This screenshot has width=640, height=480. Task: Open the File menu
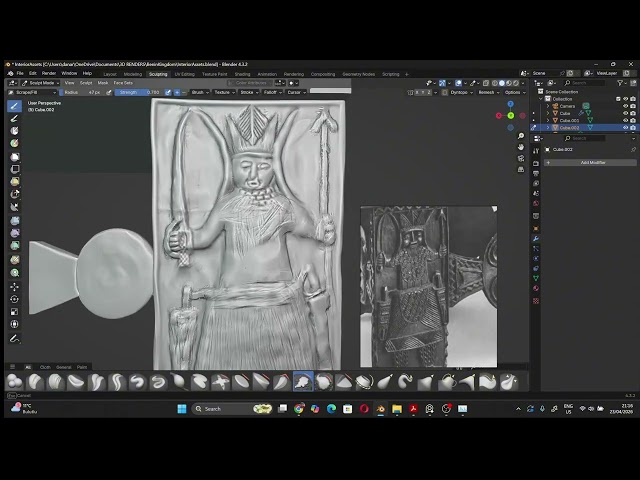click(x=20, y=73)
